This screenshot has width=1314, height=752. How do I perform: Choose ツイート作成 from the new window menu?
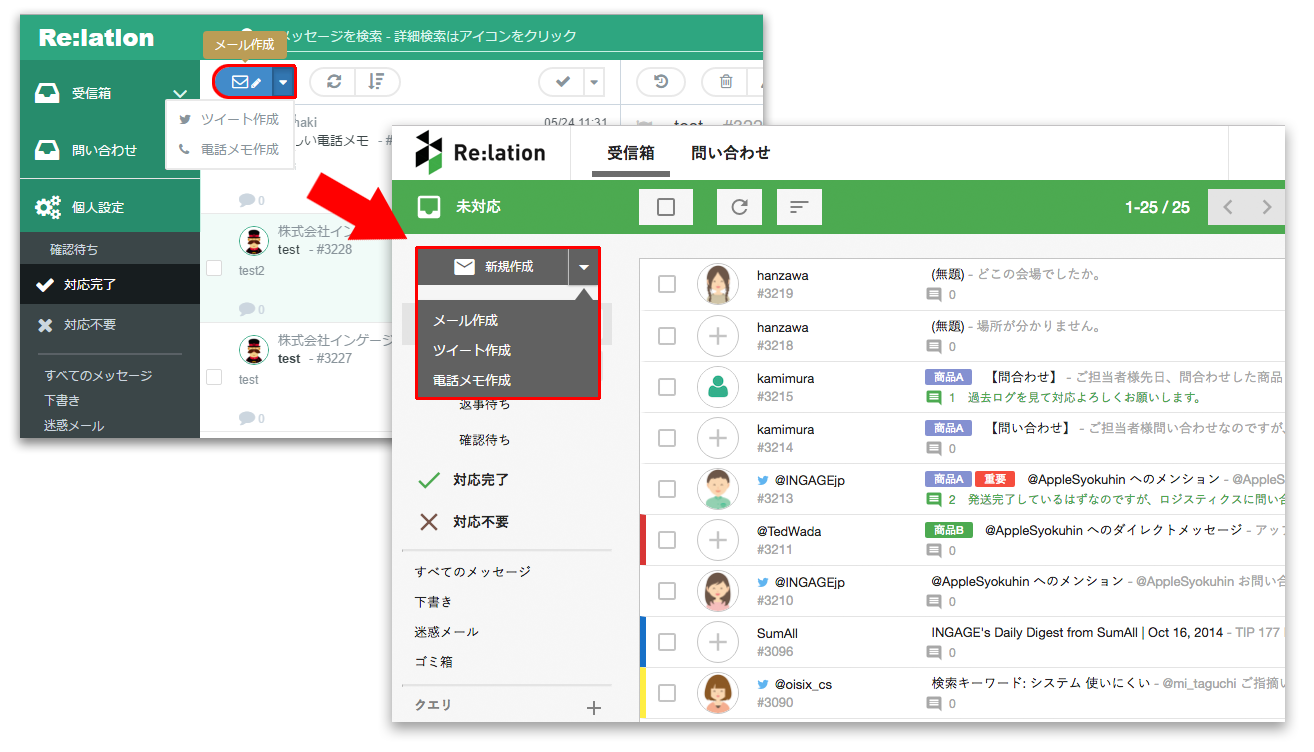pos(472,350)
